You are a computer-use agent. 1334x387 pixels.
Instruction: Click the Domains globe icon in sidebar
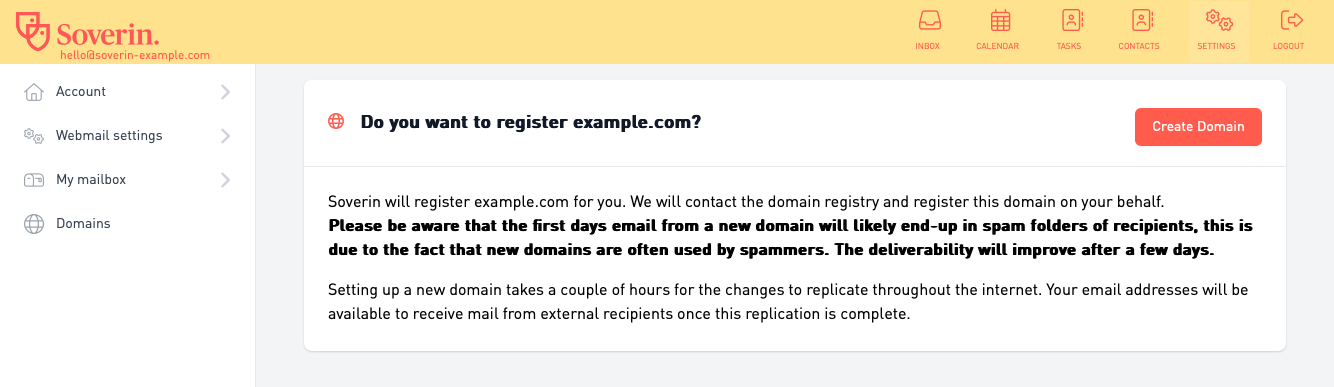(34, 224)
